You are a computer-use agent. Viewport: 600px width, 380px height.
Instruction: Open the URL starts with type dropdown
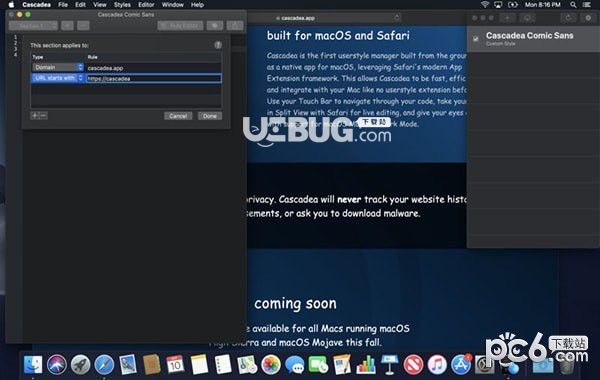coord(58,78)
